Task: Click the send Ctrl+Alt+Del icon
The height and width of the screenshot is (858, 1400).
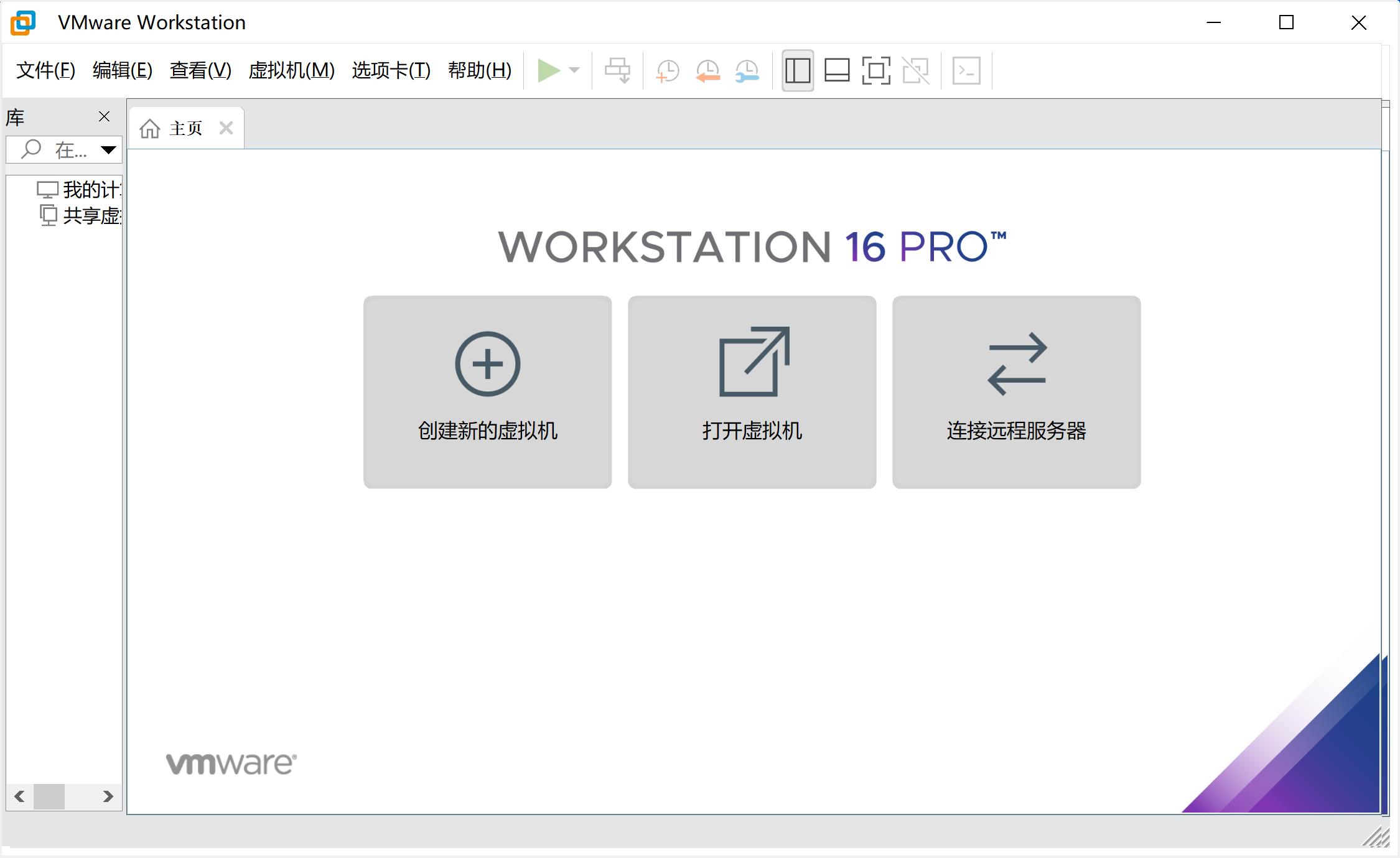Action: click(617, 70)
